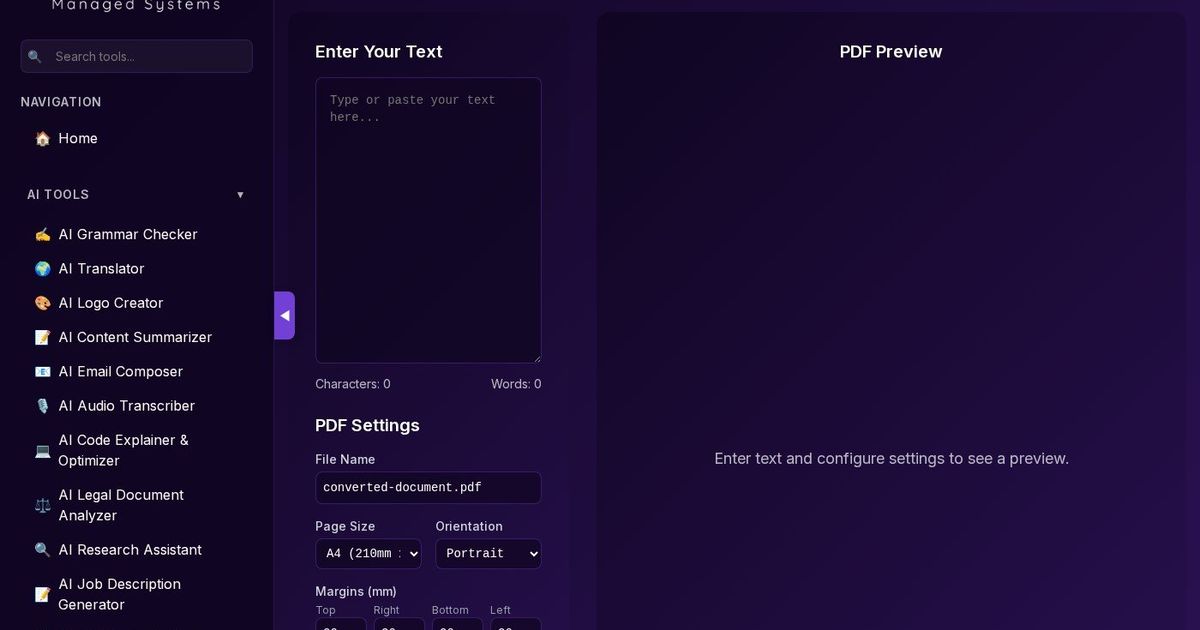Click the palette icon for AI Logo Creator
This screenshot has height=630, width=1200.
coord(42,302)
